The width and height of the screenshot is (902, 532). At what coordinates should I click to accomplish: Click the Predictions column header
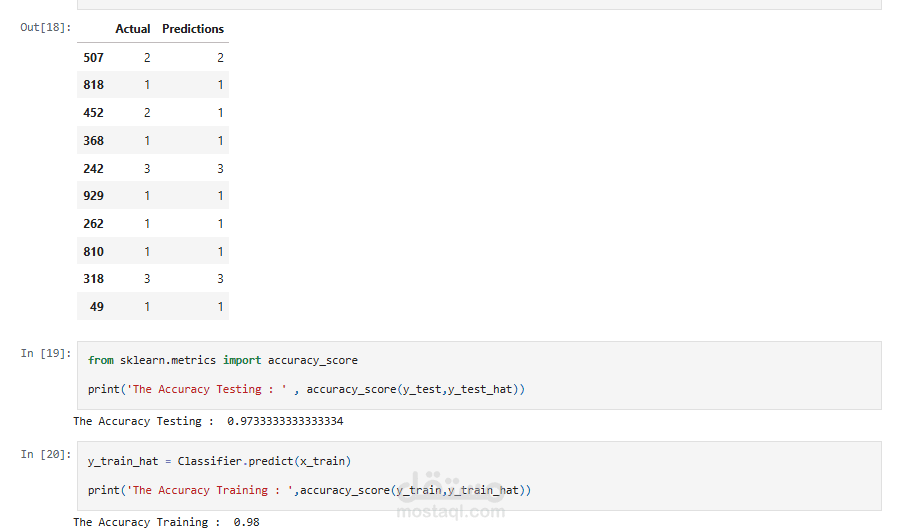(193, 29)
